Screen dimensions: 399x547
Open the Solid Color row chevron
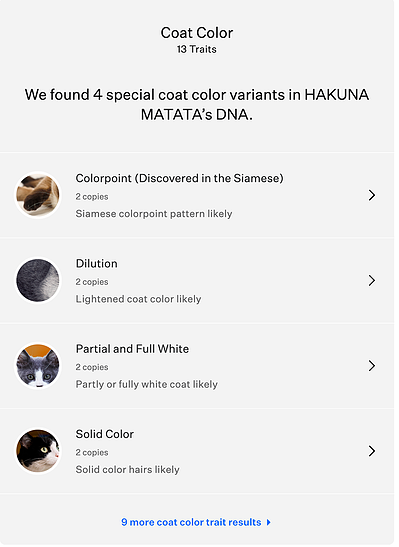pos(372,451)
